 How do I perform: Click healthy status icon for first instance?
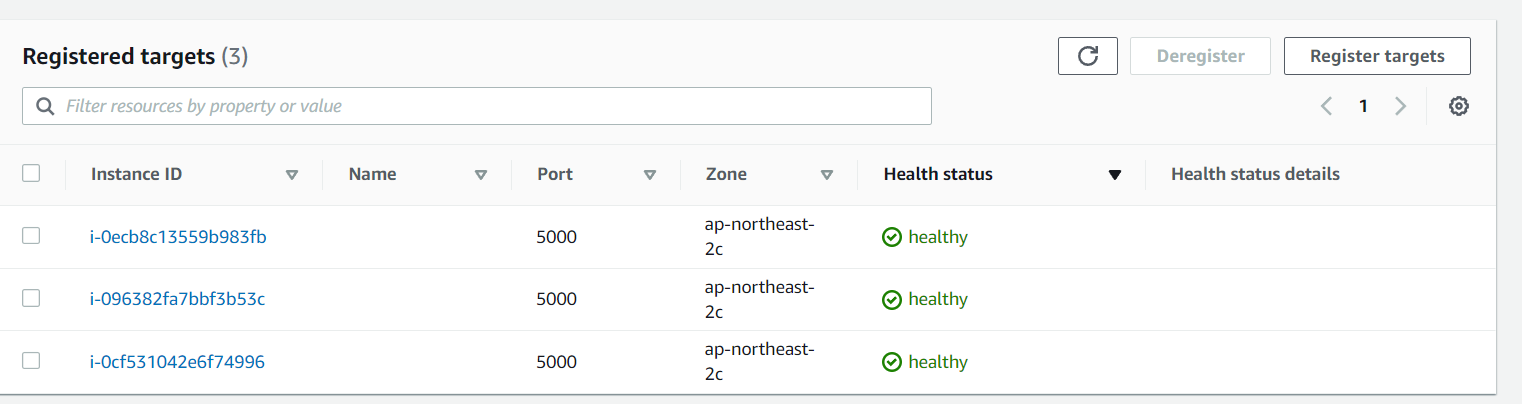892,237
